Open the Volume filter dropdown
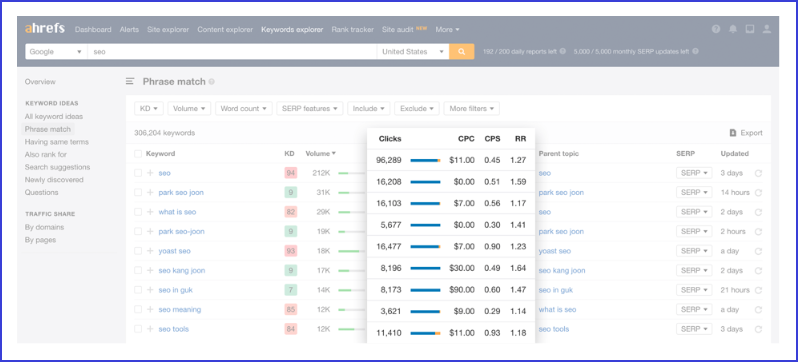798x362 pixels. pyautogui.click(x=189, y=108)
